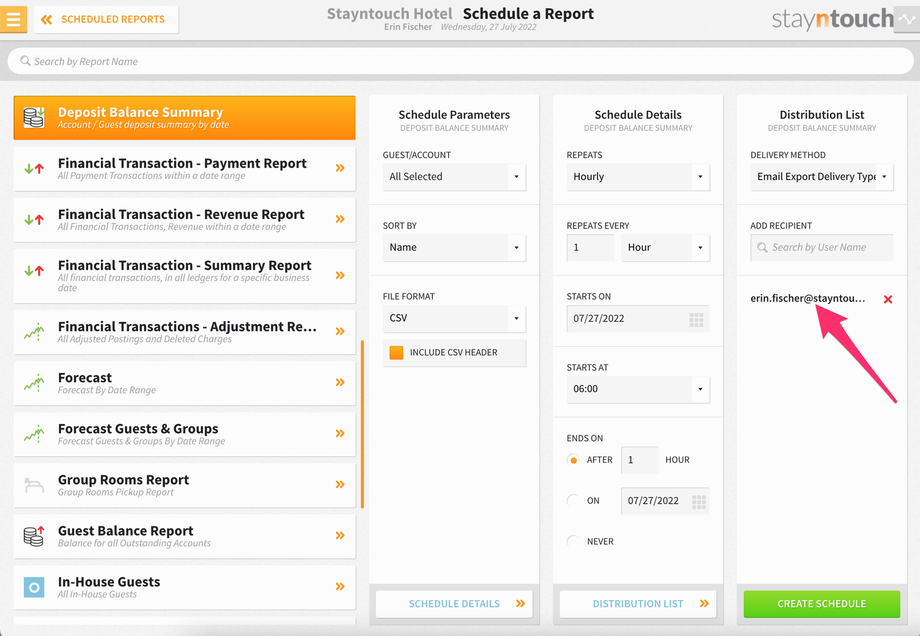Viewport: 920px width, 636px height.
Task: Open Financial Transaction - Revenue Report chevron
Action: coord(340,219)
